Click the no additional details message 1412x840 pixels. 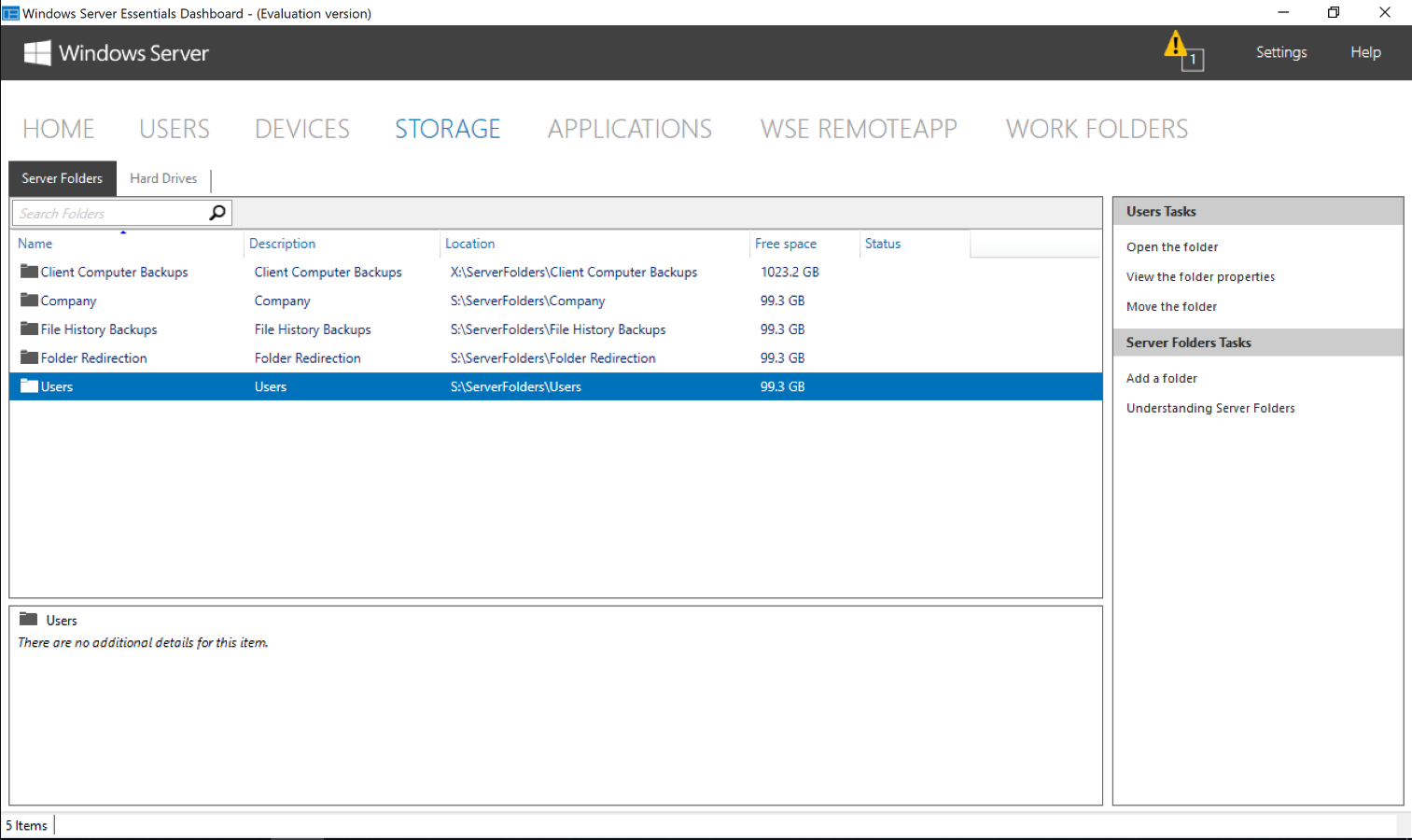click(143, 643)
